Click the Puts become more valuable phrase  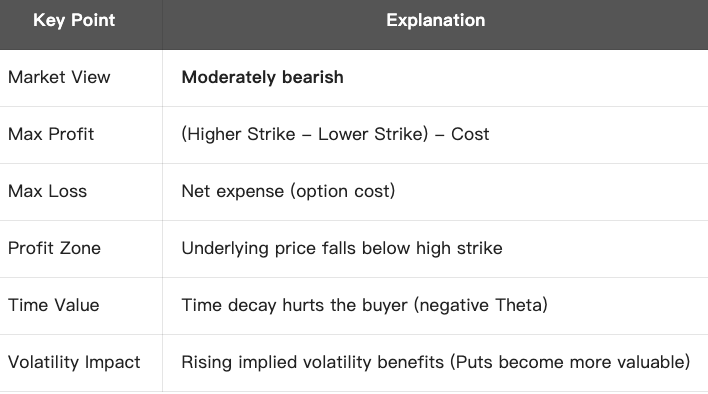[x=570, y=362]
